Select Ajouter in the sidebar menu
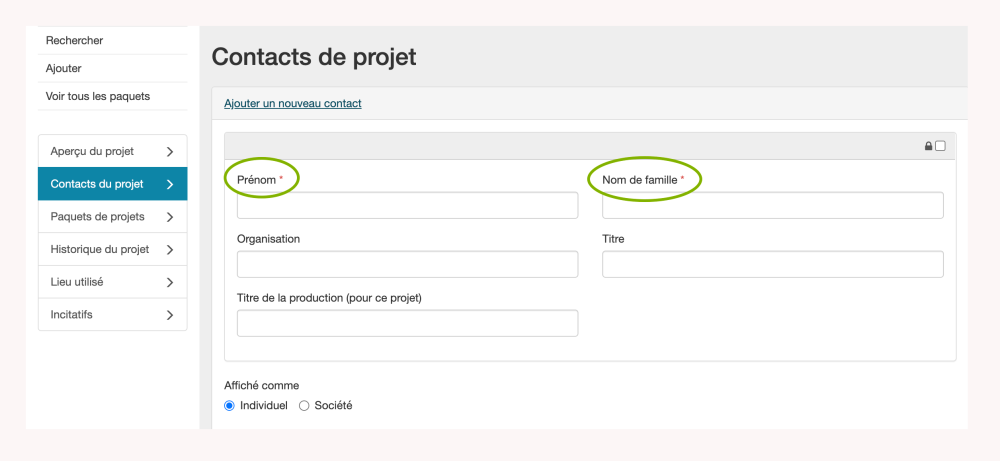The width and height of the screenshot is (1000, 461). point(64,68)
